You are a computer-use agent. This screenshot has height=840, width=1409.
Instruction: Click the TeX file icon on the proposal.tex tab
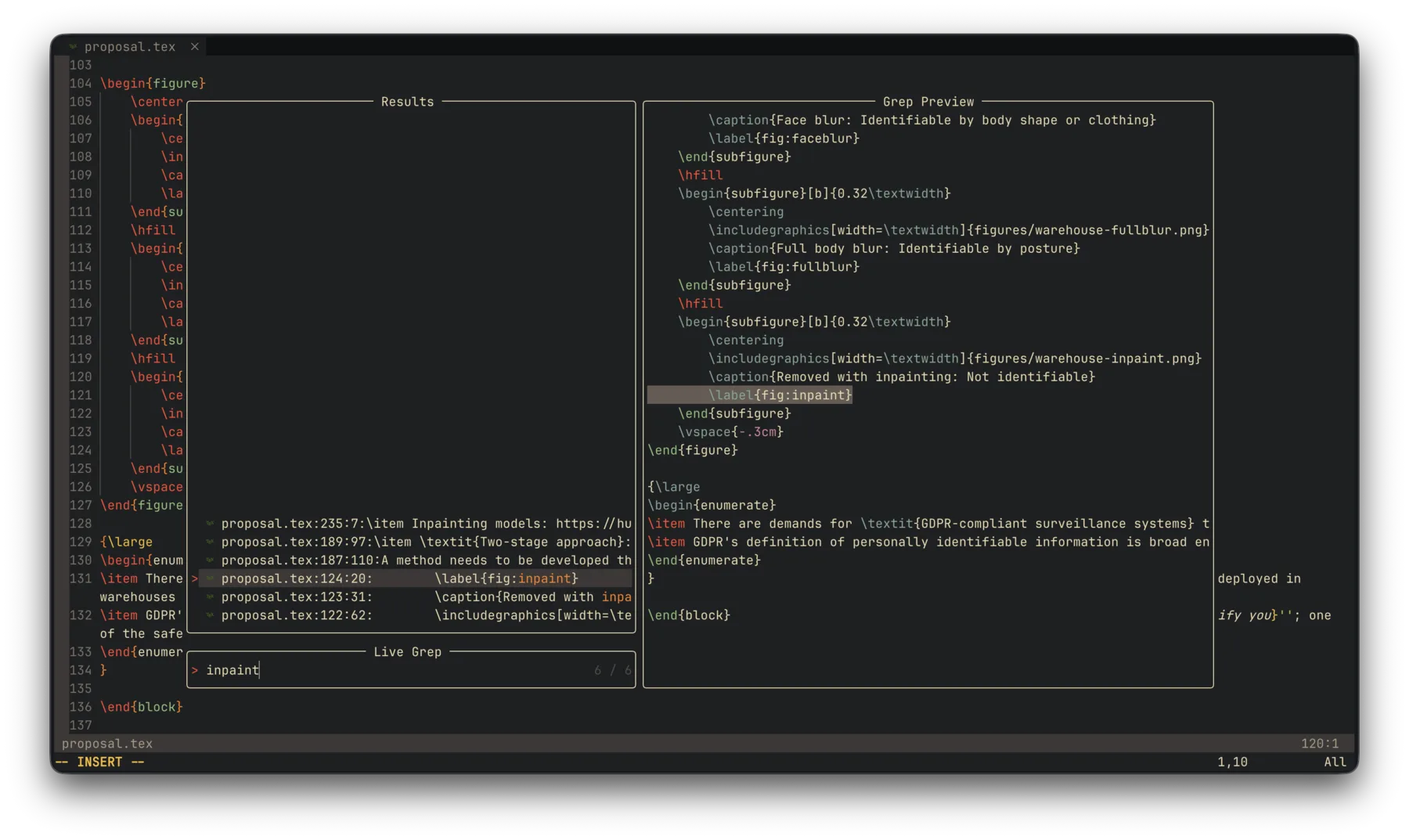[x=73, y=46]
